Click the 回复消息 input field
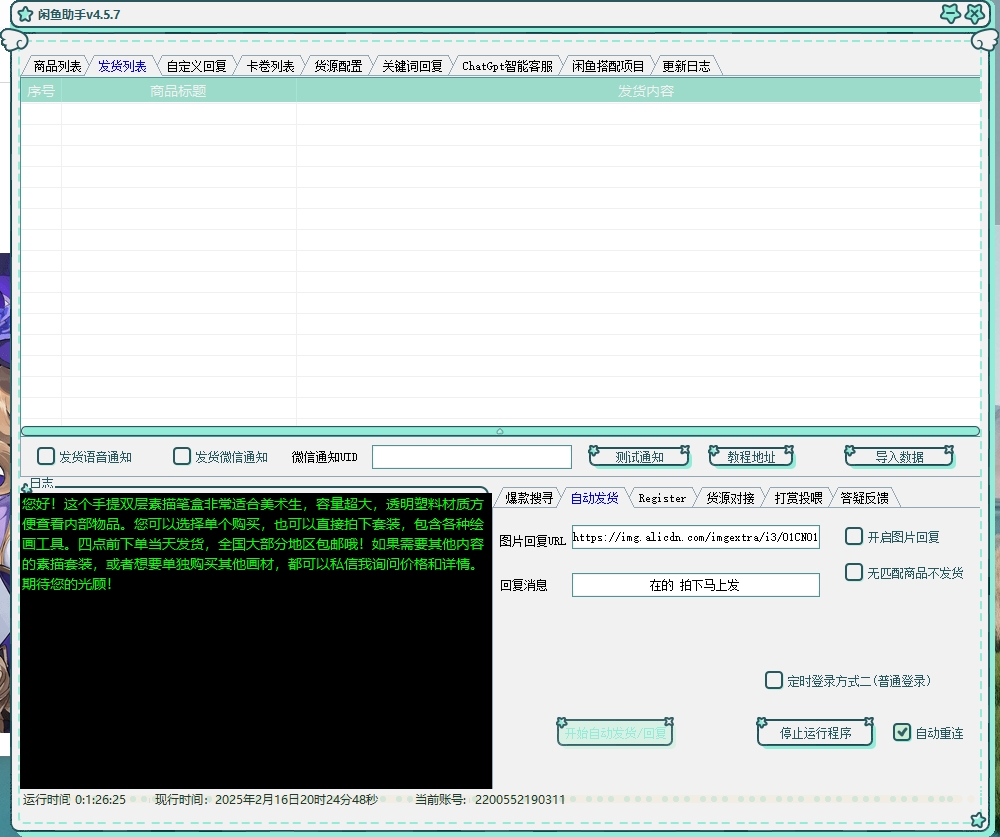1000x837 pixels. 696,585
